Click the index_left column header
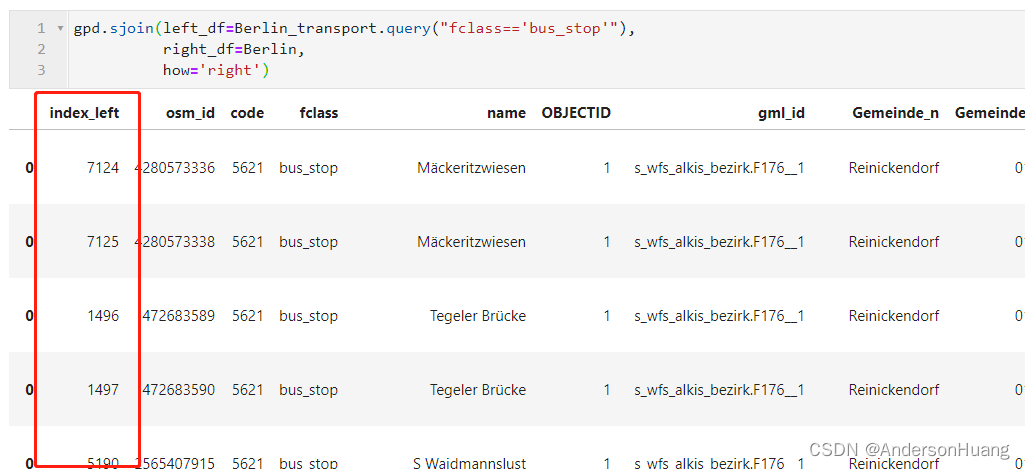This screenshot has height=469, width=1025. 84,113
